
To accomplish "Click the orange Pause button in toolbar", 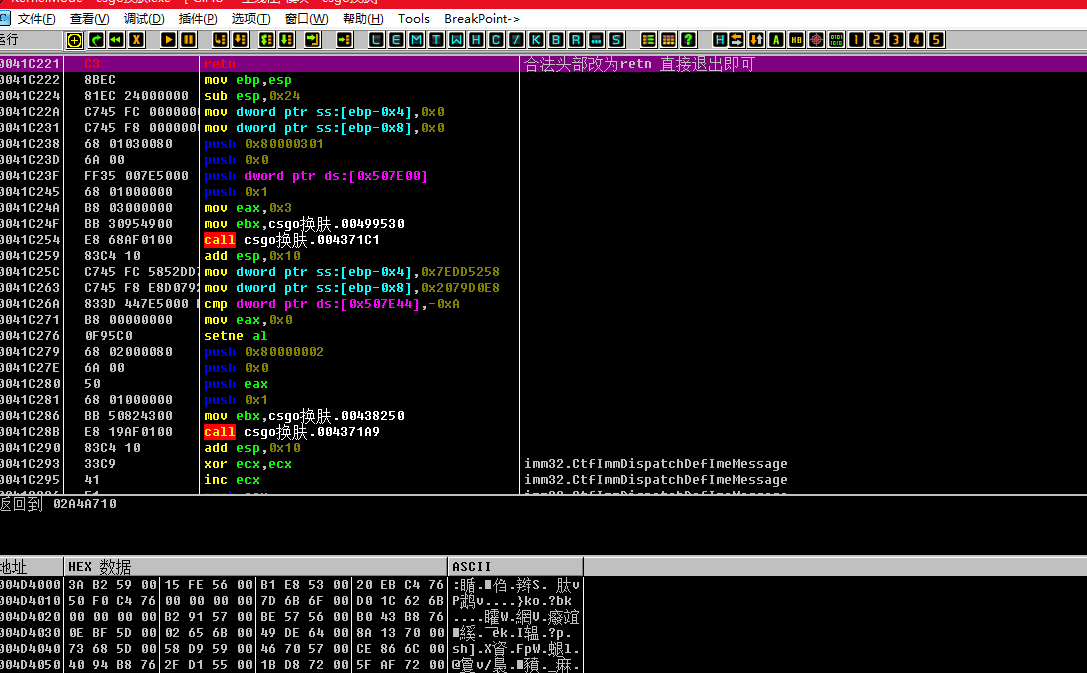I will pyautogui.click(x=189, y=40).
